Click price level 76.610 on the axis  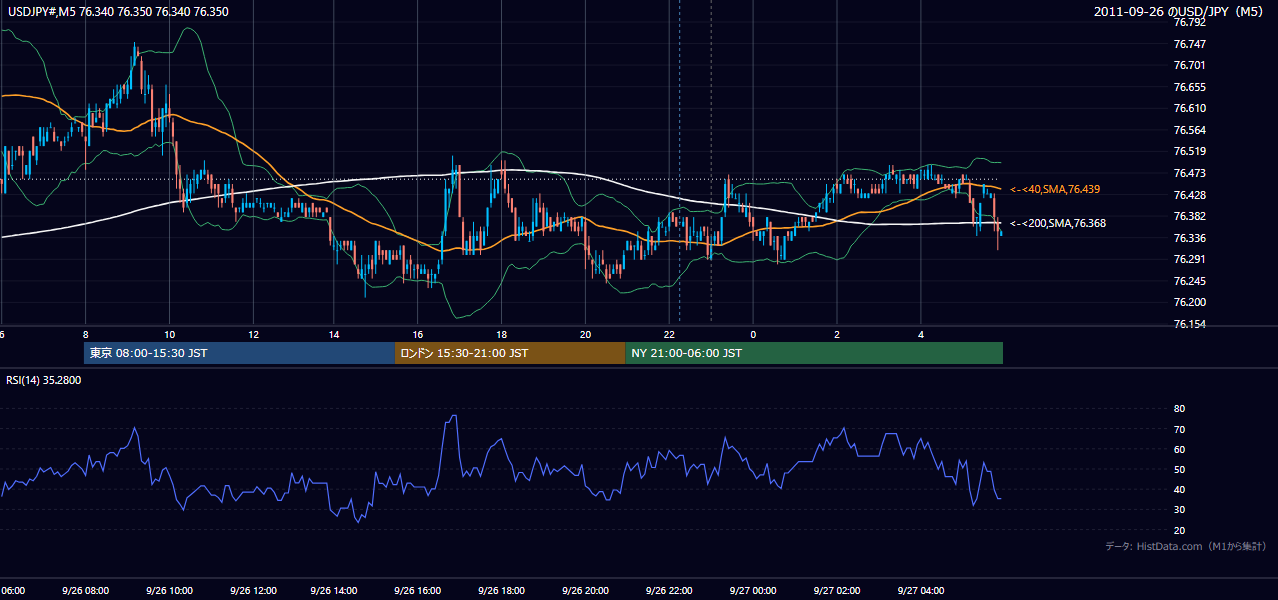pyautogui.click(x=1190, y=108)
